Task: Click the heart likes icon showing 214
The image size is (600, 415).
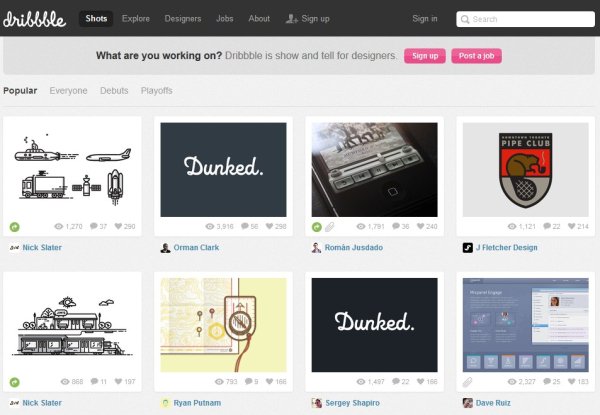Action: pos(572,226)
